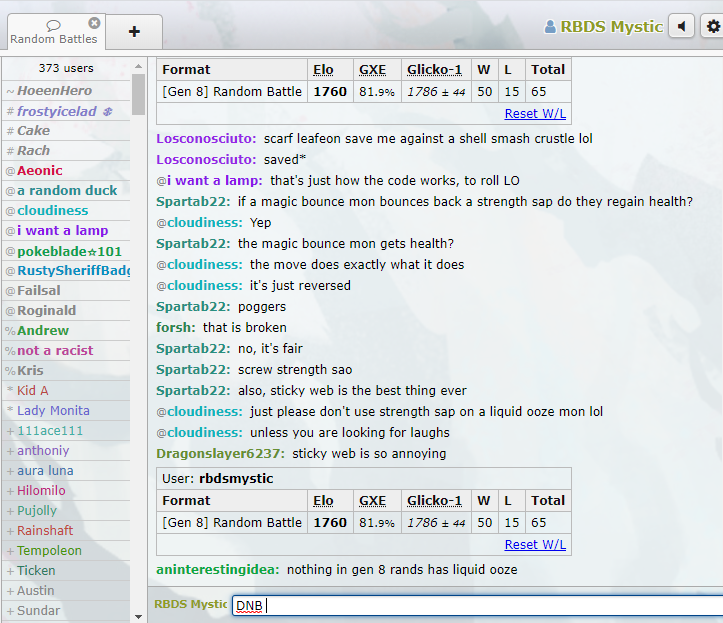The height and width of the screenshot is (623, 723).
Task: Select user RustySheriffBadge in the list
Action: (66, 271)
